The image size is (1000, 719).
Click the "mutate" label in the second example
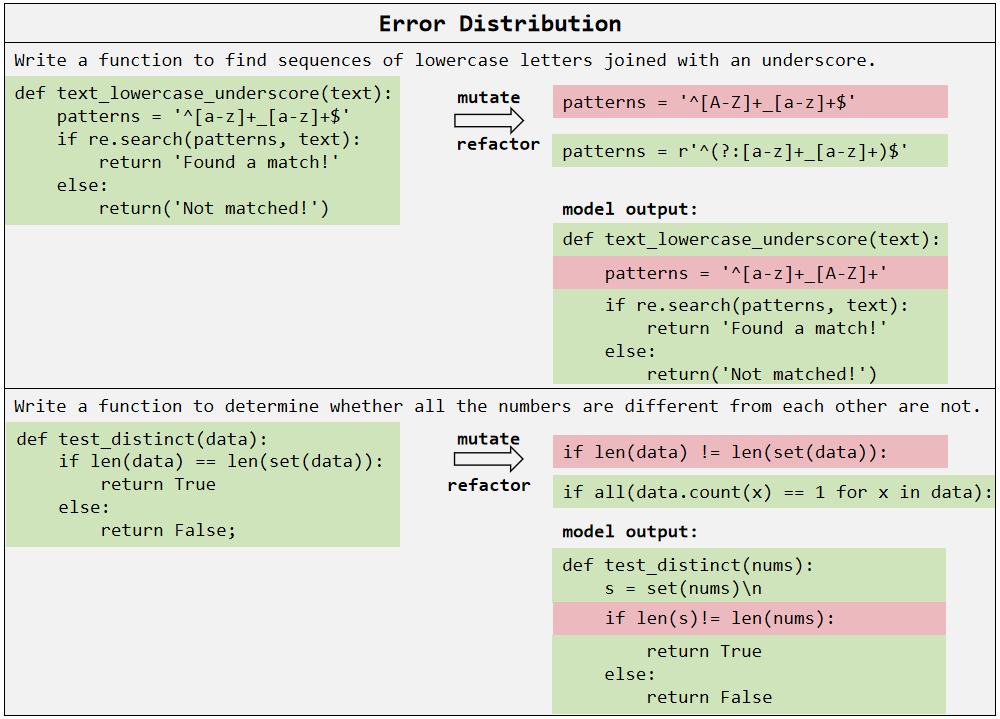[x=488, y=439]
